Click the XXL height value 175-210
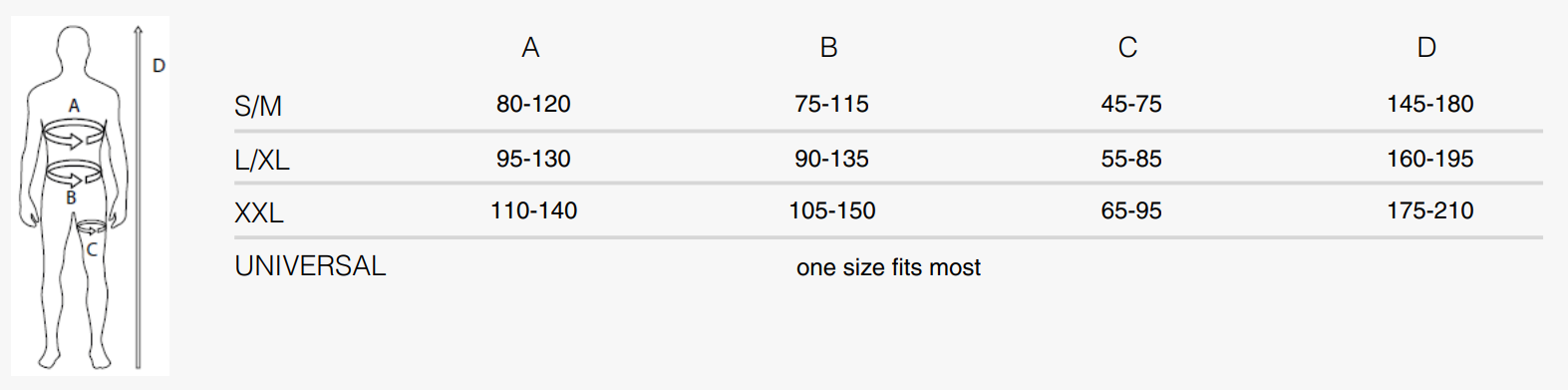Image resolution: width=1568 pixels, height=390 pixels. (x=1429, y=210)
